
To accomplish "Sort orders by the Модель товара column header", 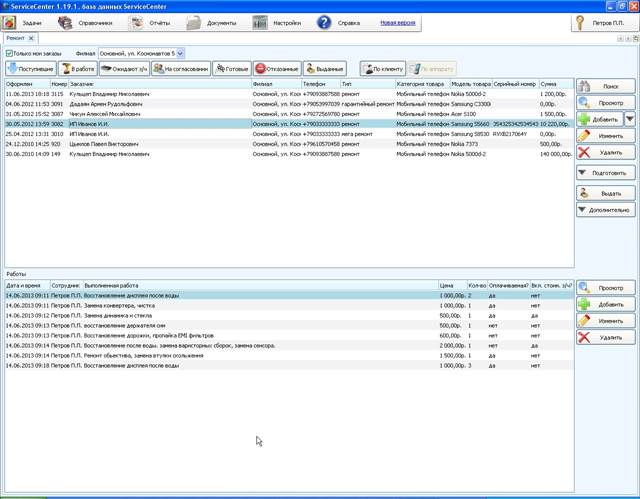I will (x=471, y=84).
